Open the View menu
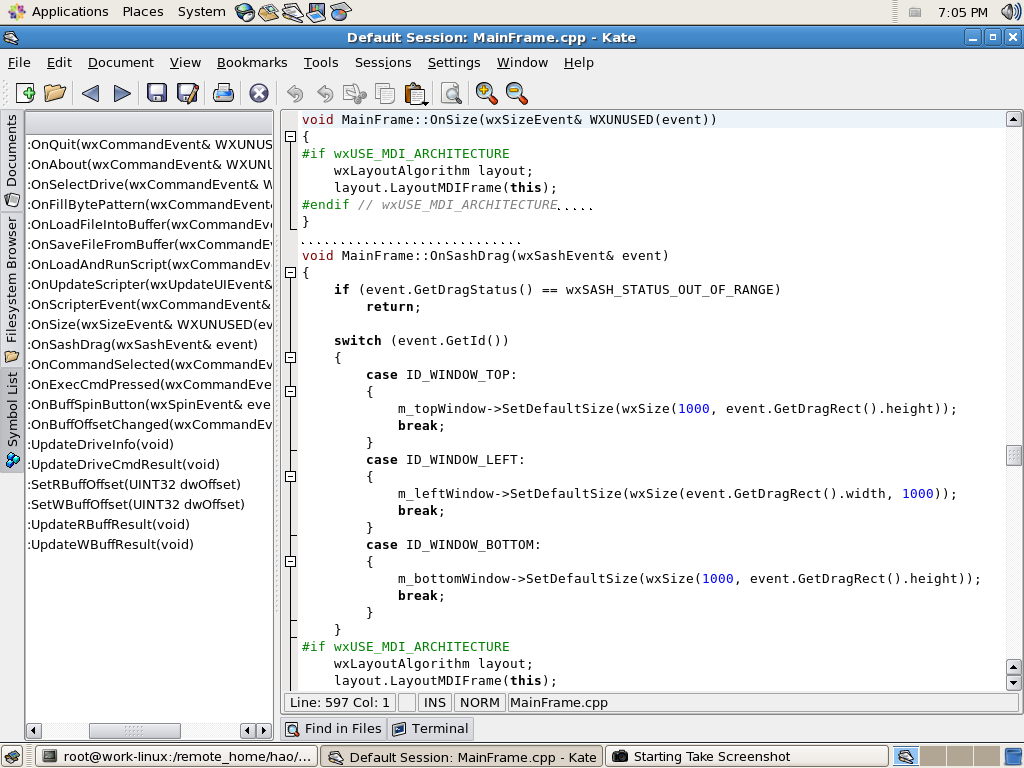The image size is (1024, 768). coord(185,63)
